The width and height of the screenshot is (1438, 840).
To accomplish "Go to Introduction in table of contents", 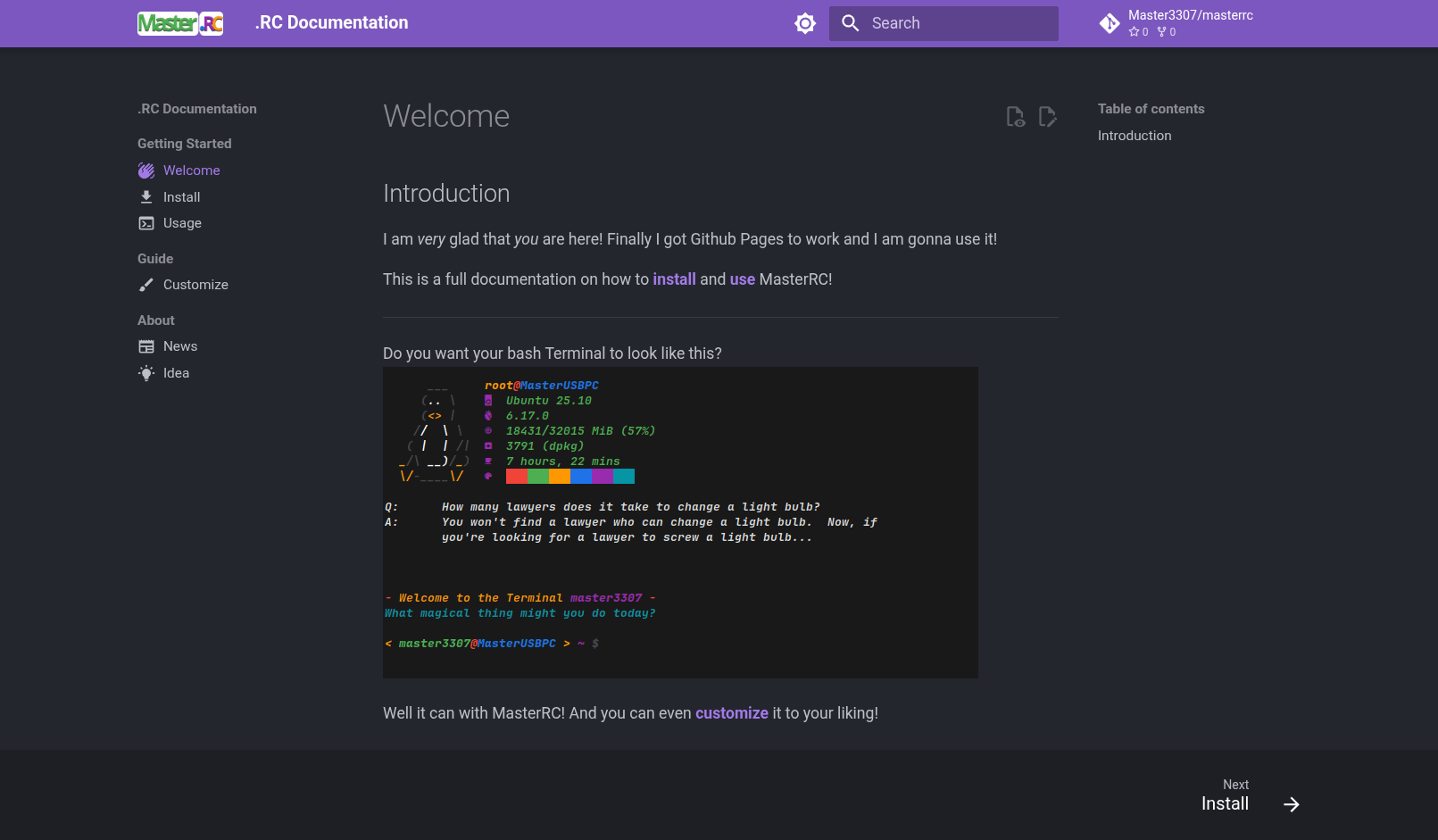I will [1135, 136].
